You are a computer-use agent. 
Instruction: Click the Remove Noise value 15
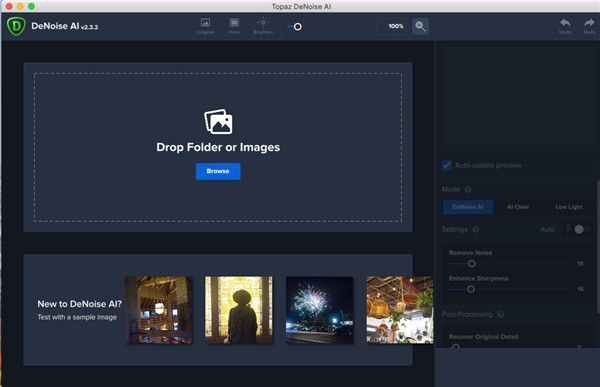point(580,264)
